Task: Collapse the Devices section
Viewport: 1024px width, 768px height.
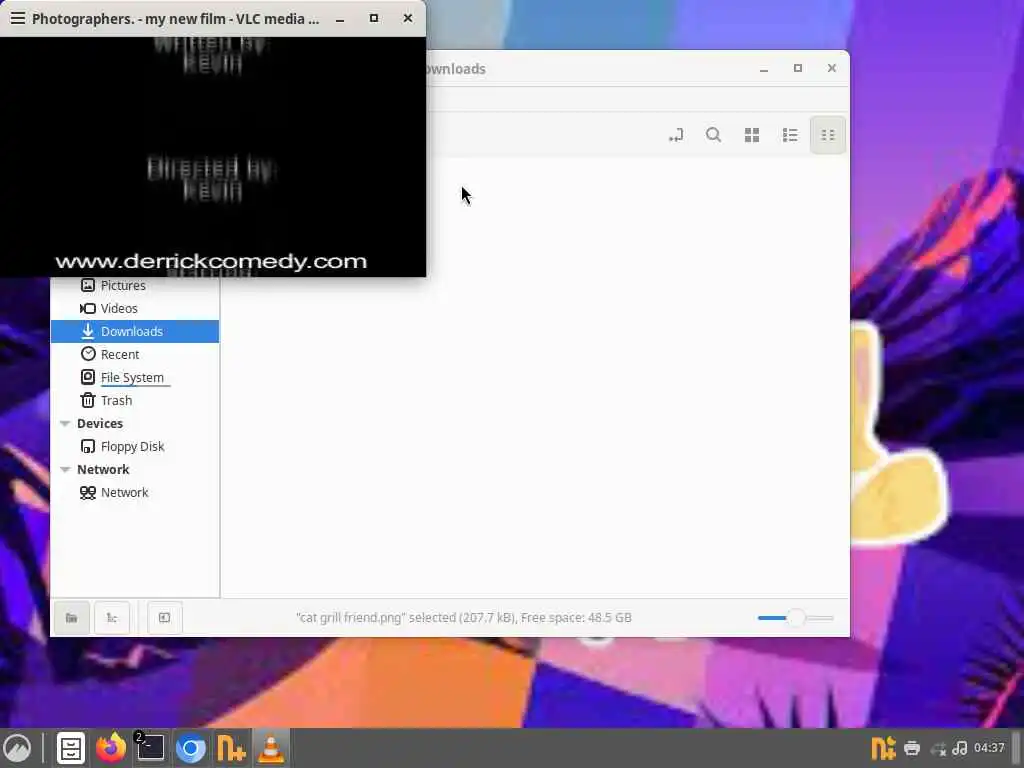Action: pos(65,424)
